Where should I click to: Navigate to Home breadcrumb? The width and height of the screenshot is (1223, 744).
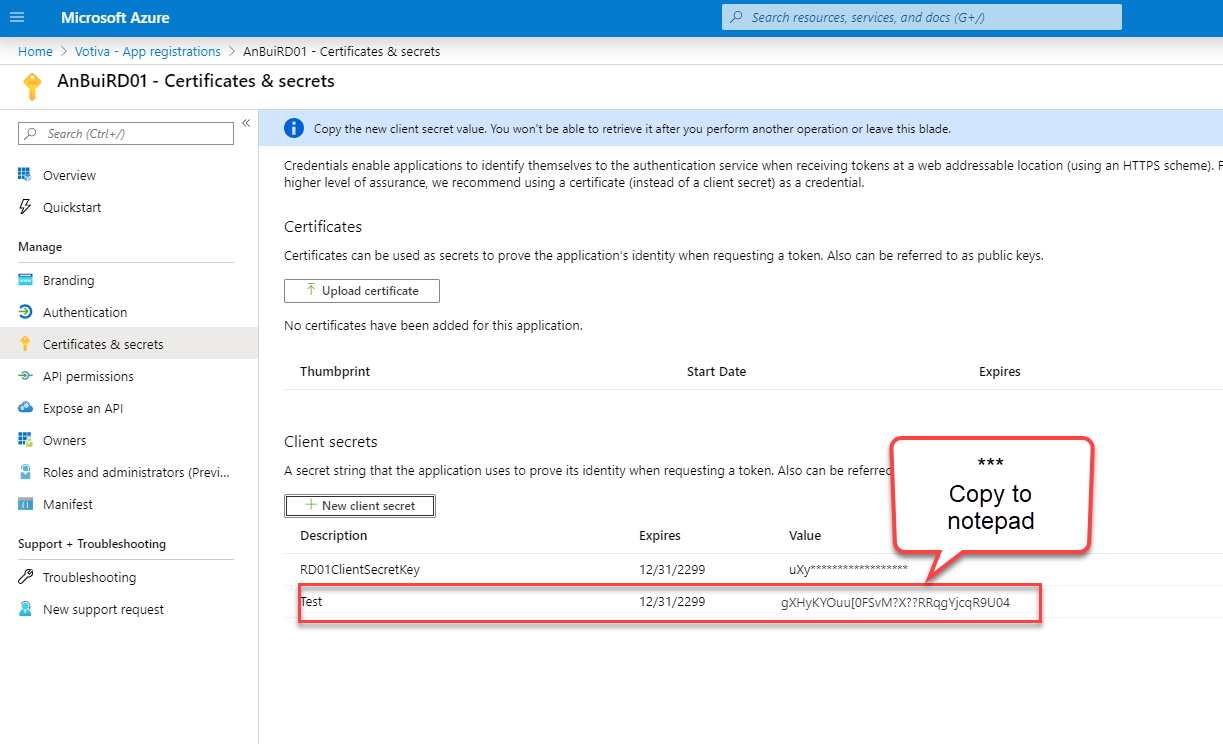pos(35,51)
